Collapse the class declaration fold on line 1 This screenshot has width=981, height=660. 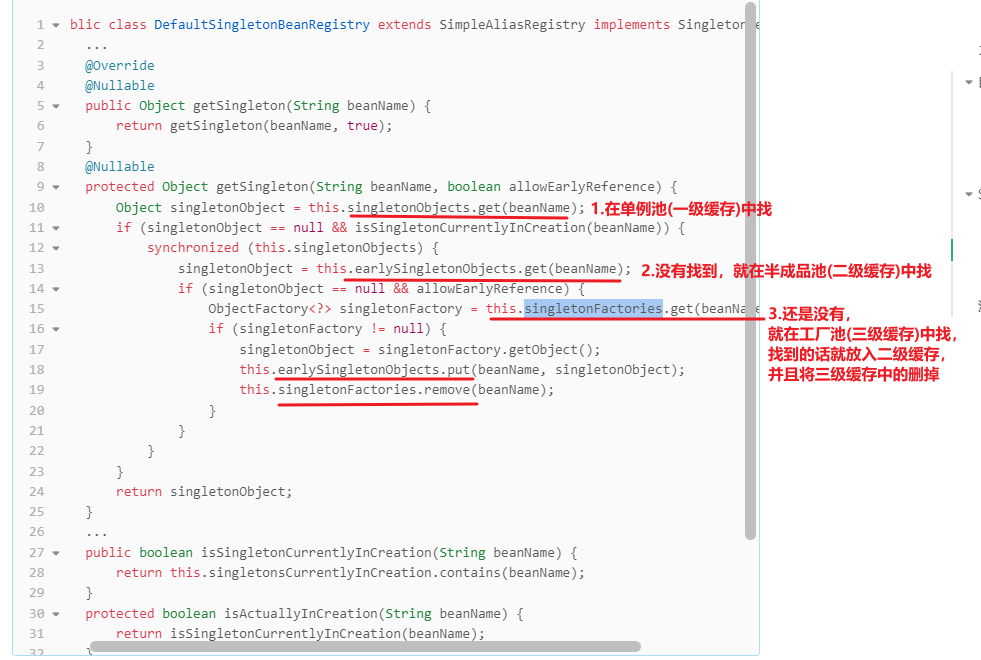click(x=56, y=25)
